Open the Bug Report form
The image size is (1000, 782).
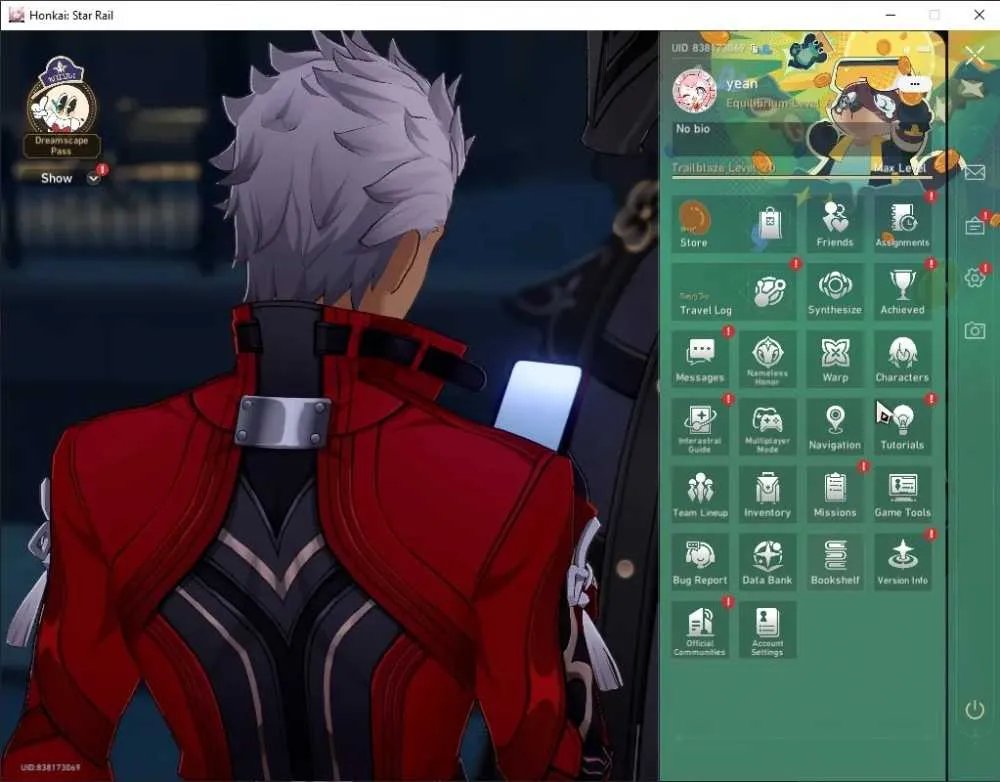(700, 562)
